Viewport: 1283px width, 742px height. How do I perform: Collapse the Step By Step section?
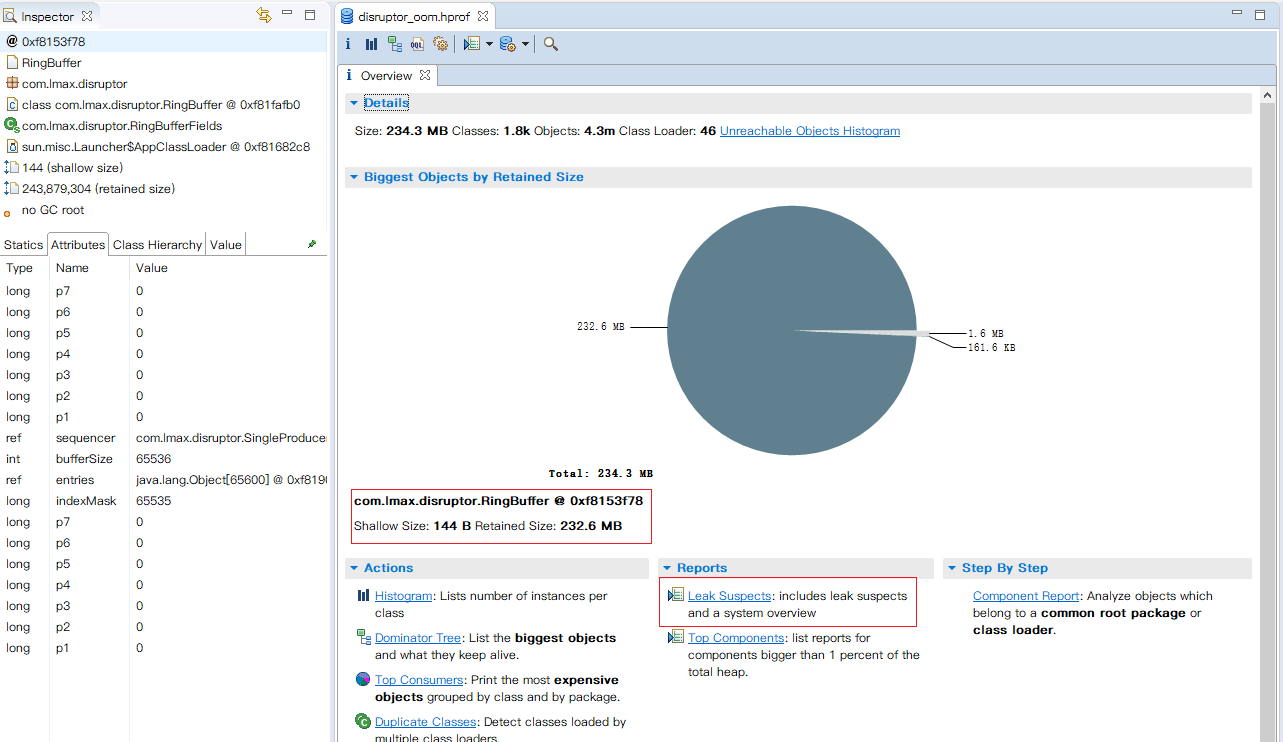click(x=952, y=568)
